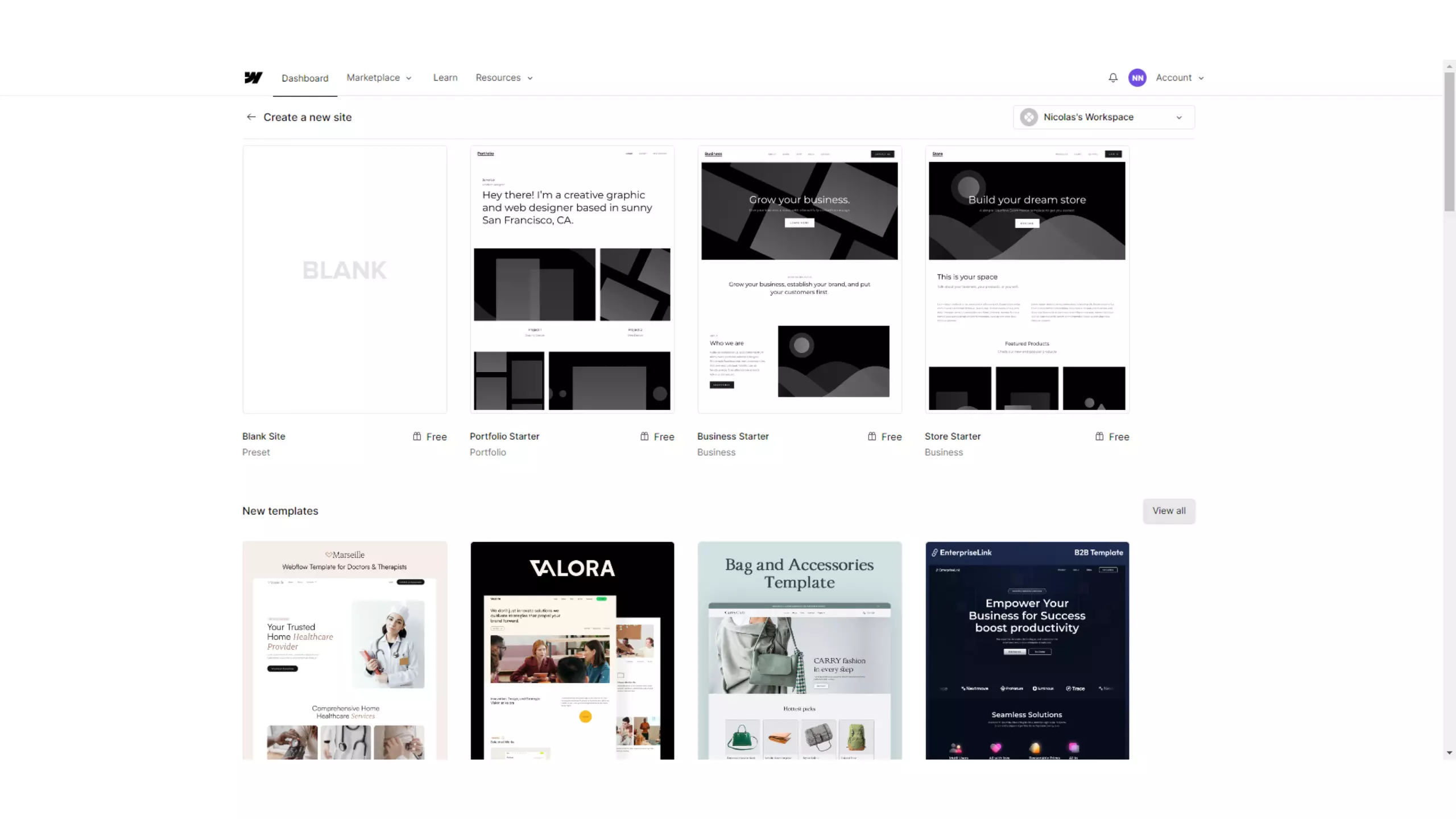Image resolution: width=1456 pixels, height=819 pixels.
Task: Select the Dashboard tab
Action: [304, 77]
